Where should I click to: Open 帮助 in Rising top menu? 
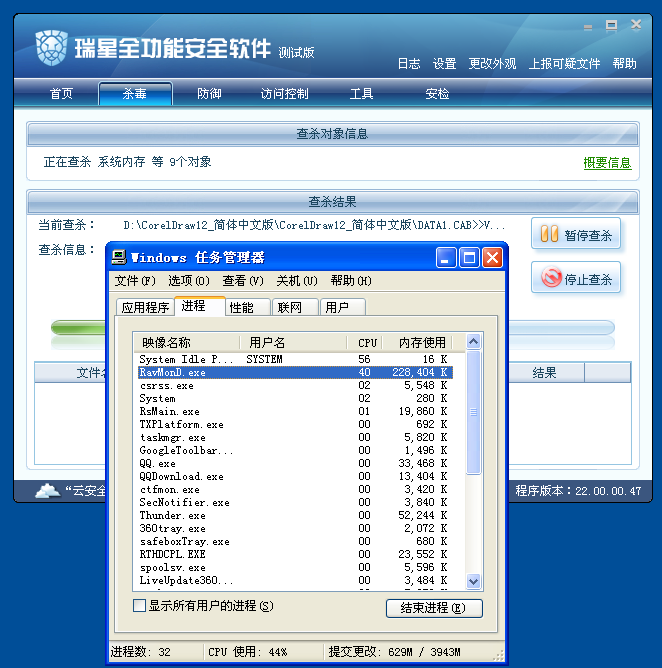625,63
